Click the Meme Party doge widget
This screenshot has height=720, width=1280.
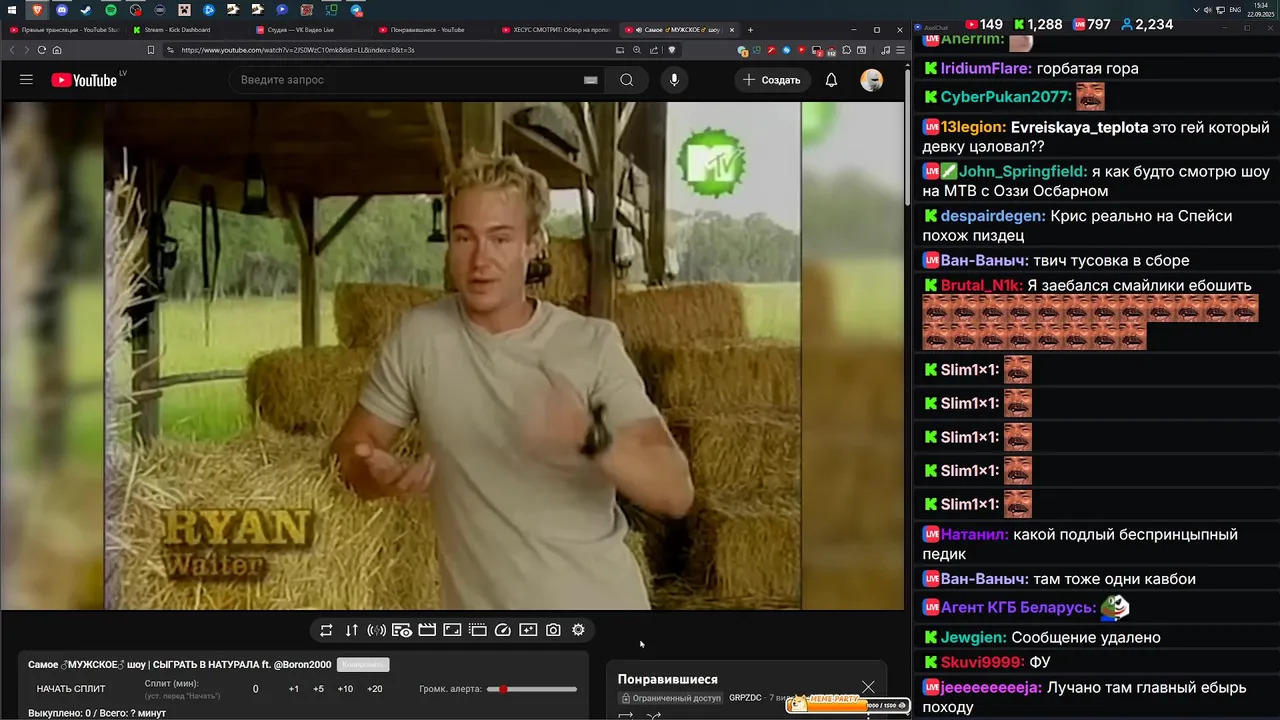click(x=848, y=704)
